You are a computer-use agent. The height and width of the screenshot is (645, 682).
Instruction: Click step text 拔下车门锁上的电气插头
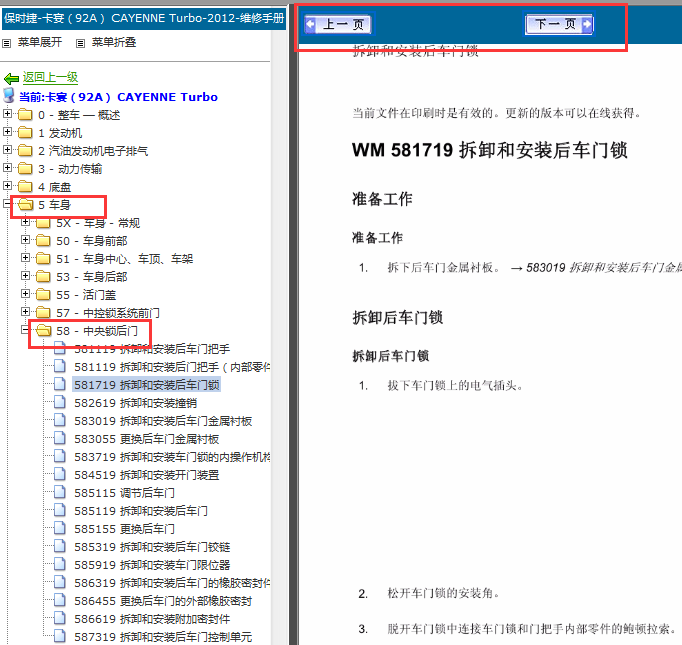point(455,385)
